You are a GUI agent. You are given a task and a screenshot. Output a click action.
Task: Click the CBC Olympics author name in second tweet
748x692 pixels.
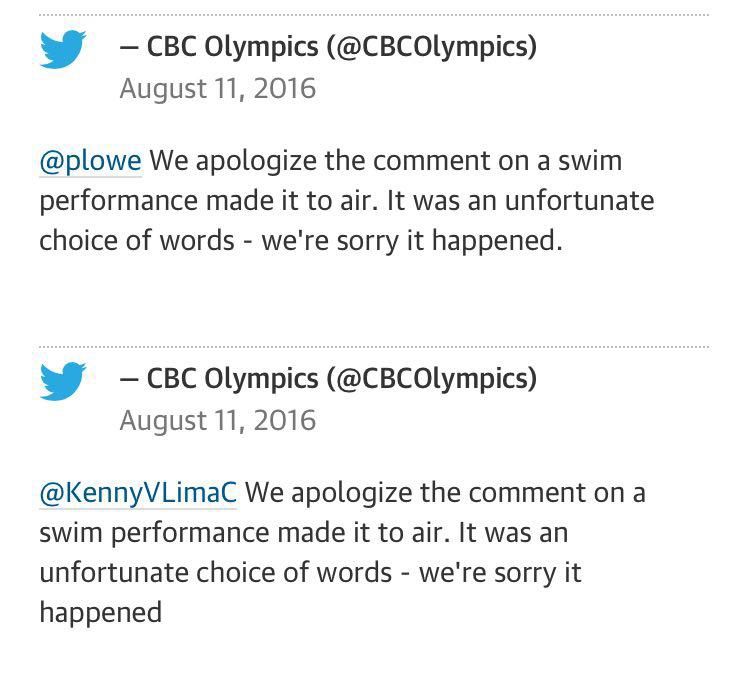coord(230,378)
